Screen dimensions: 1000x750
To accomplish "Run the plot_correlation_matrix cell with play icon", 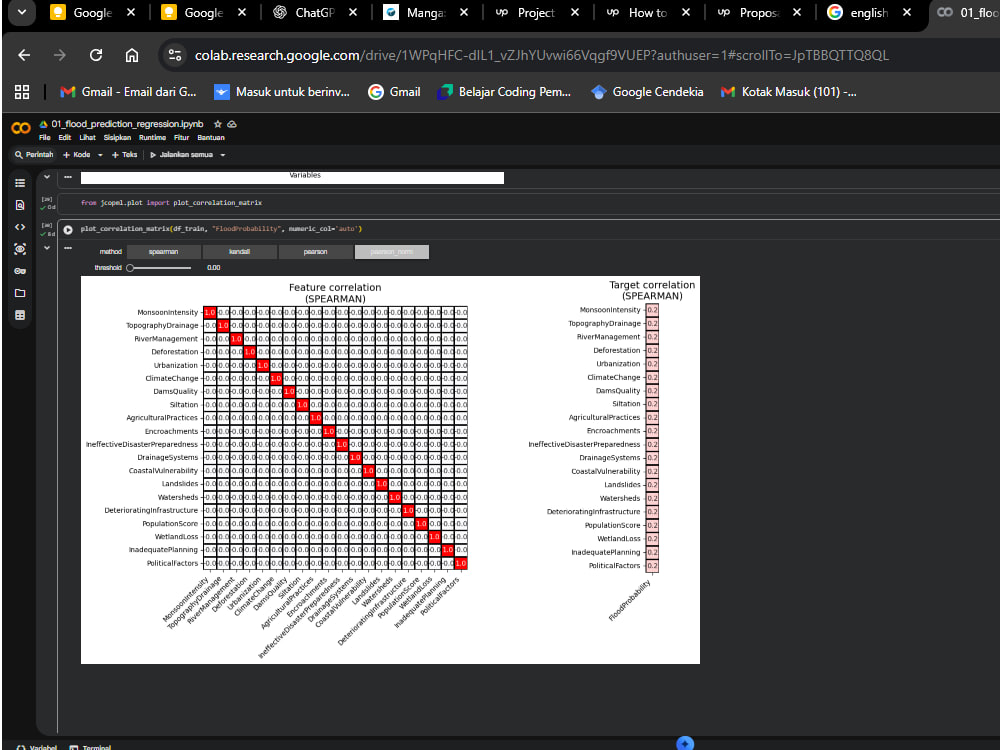I will 68,230.
